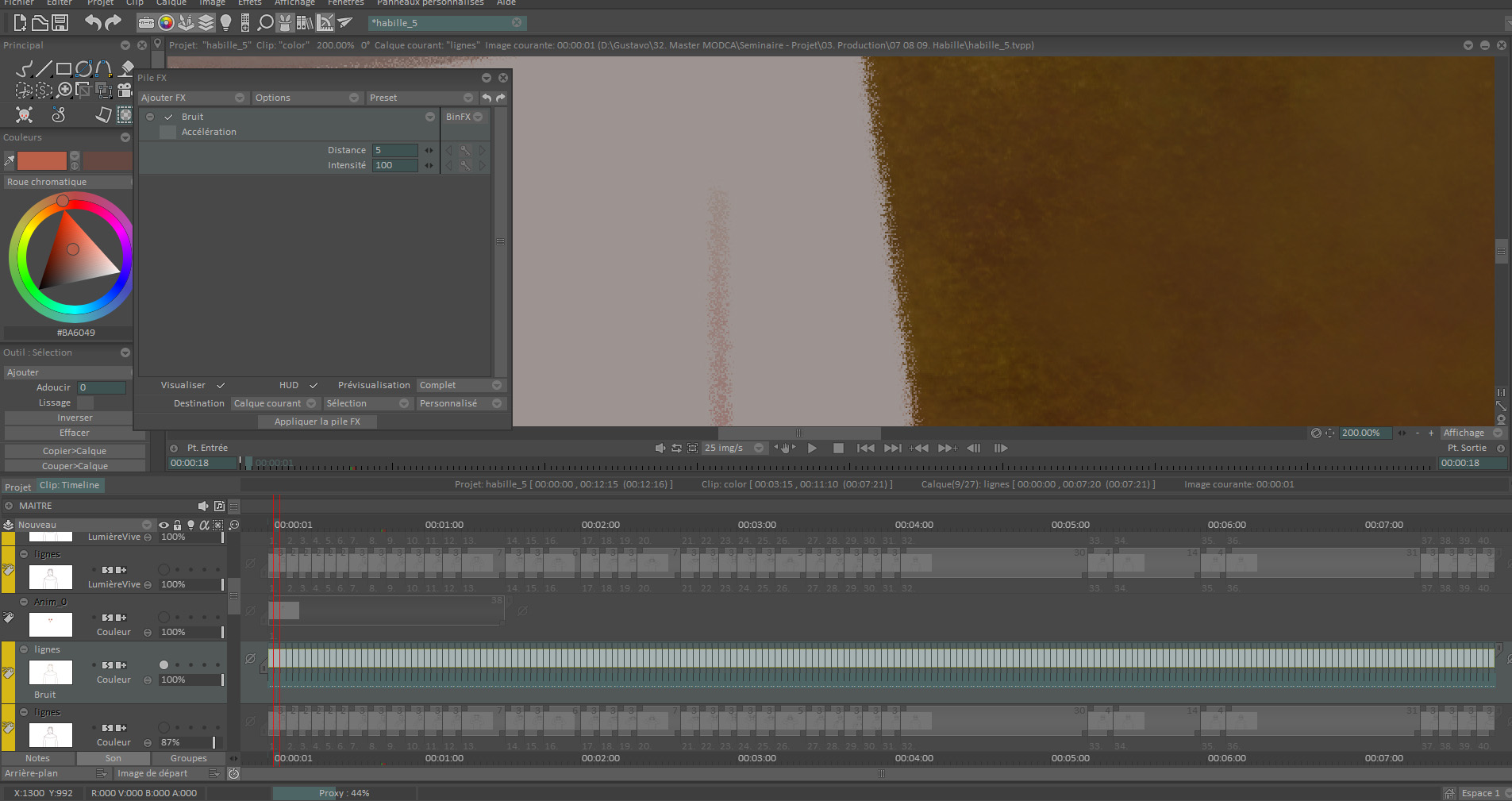Toggle the toolbox panel icon
Screen dimensions: 1512x801
(x=146, y=23)
